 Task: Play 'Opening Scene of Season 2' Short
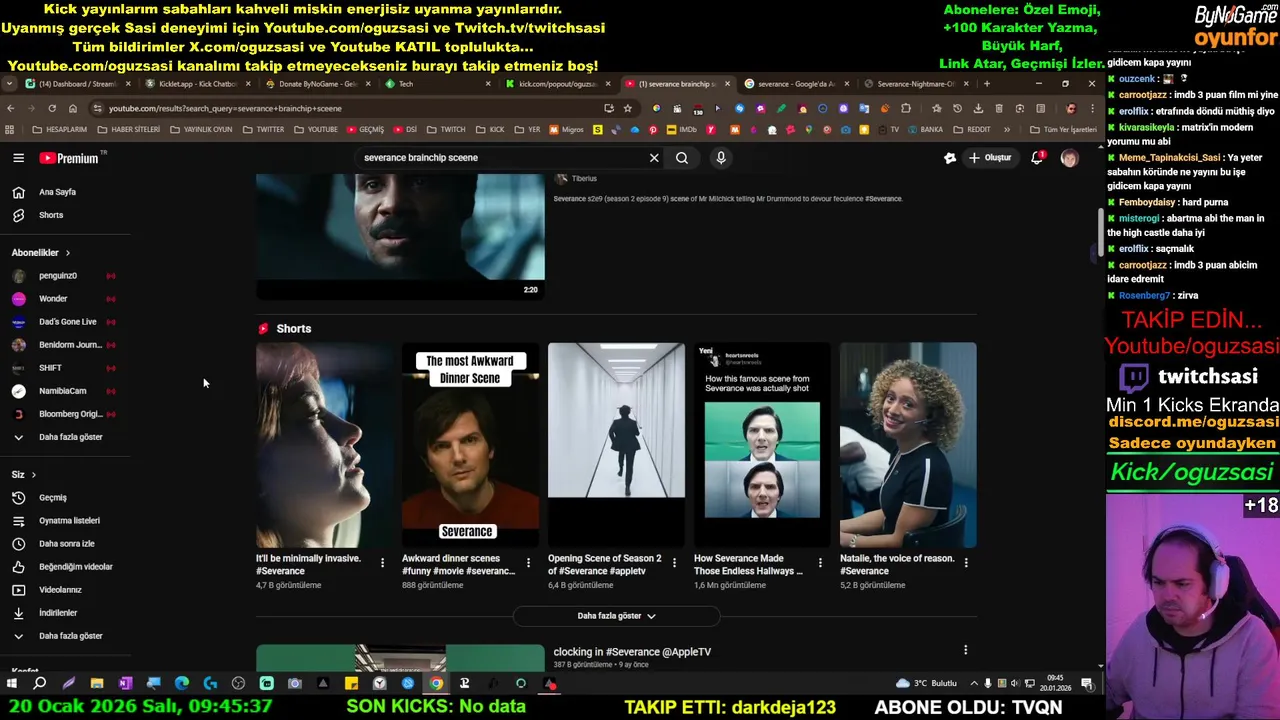(616, 445)
